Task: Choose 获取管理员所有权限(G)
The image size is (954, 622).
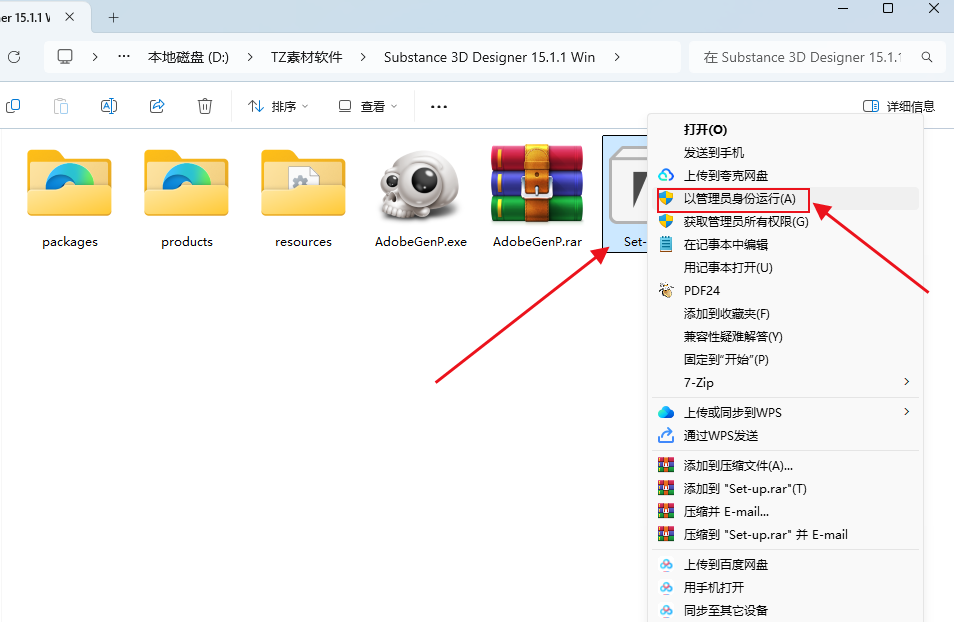Action: pyautogui.click(x=785, y=222)
